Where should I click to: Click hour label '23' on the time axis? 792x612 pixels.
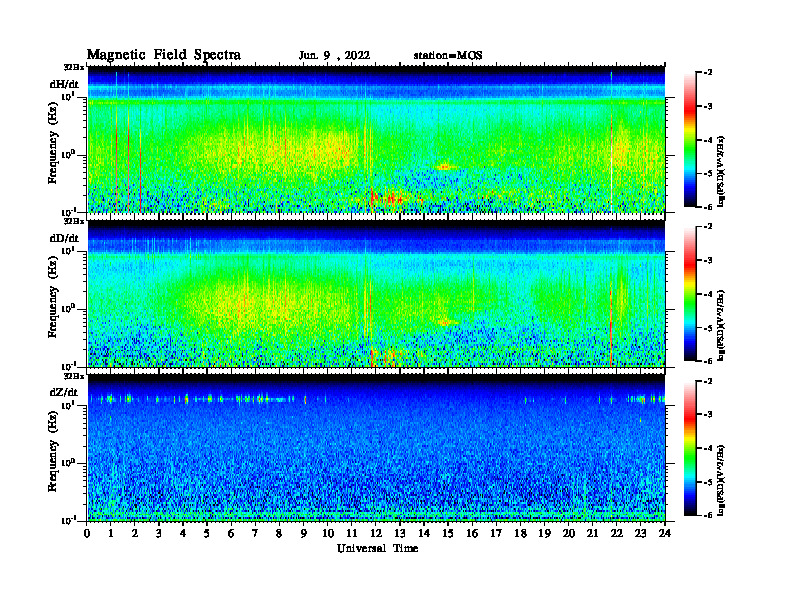pos(640,533)
